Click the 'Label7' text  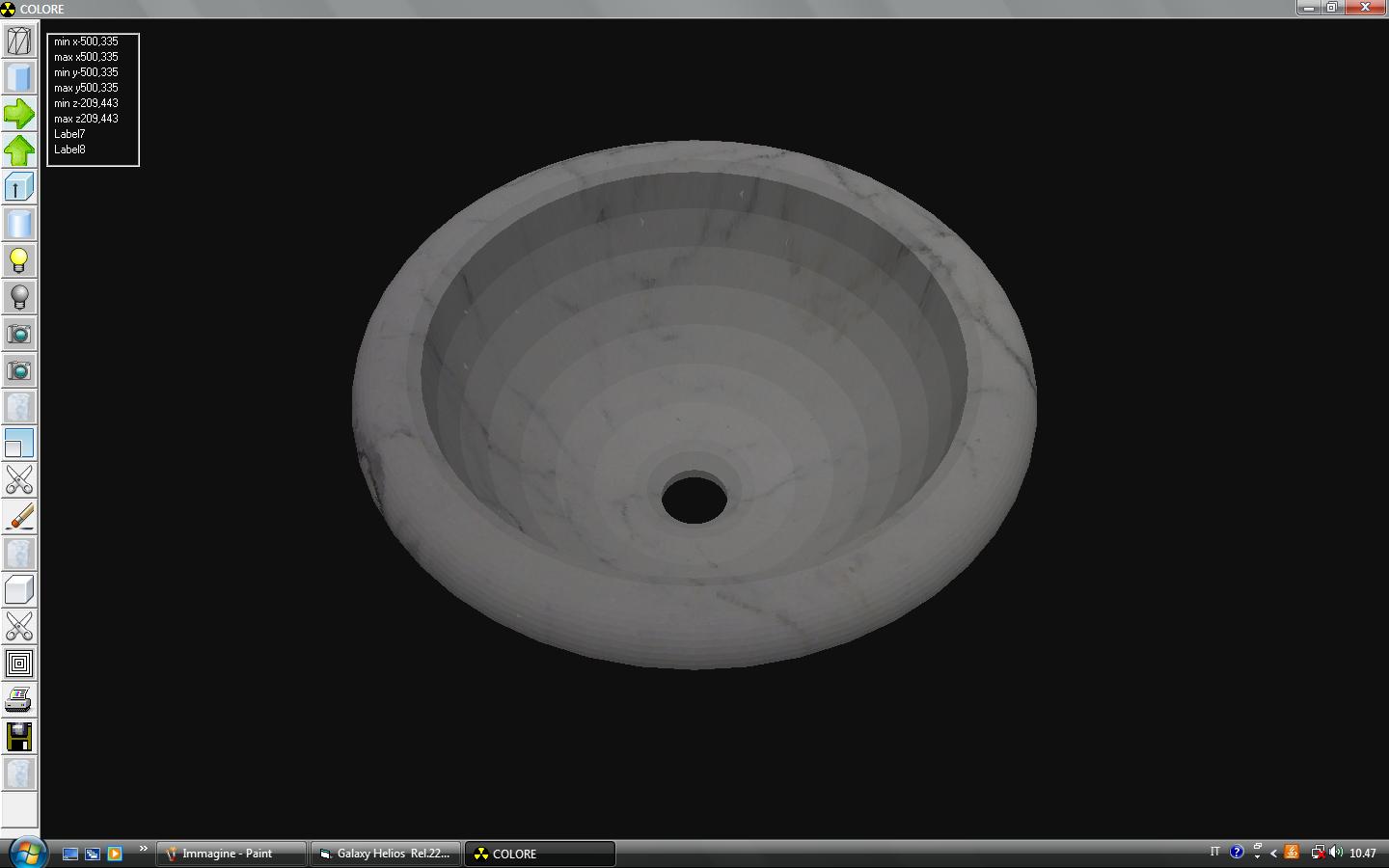[69, 134]
